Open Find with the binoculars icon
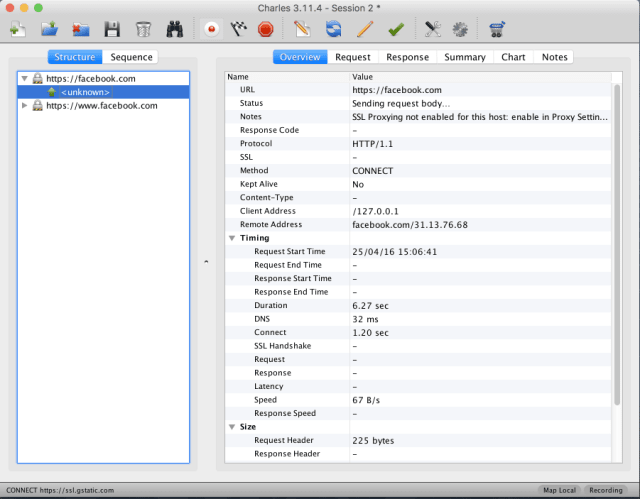The width and height of the screenshot is (640, 499). coord(175,29)
